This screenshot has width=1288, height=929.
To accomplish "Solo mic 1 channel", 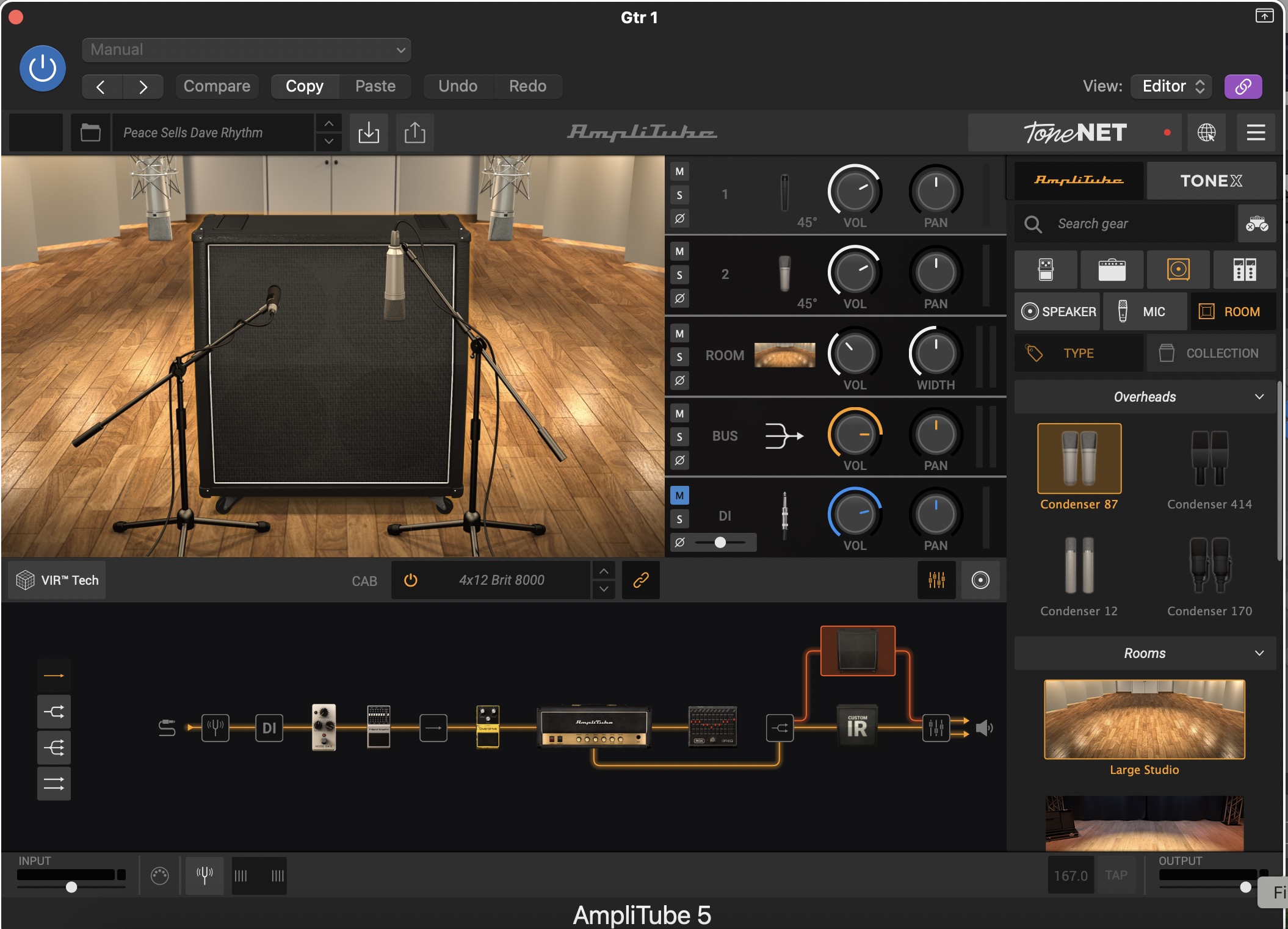I will coord(679,195).
